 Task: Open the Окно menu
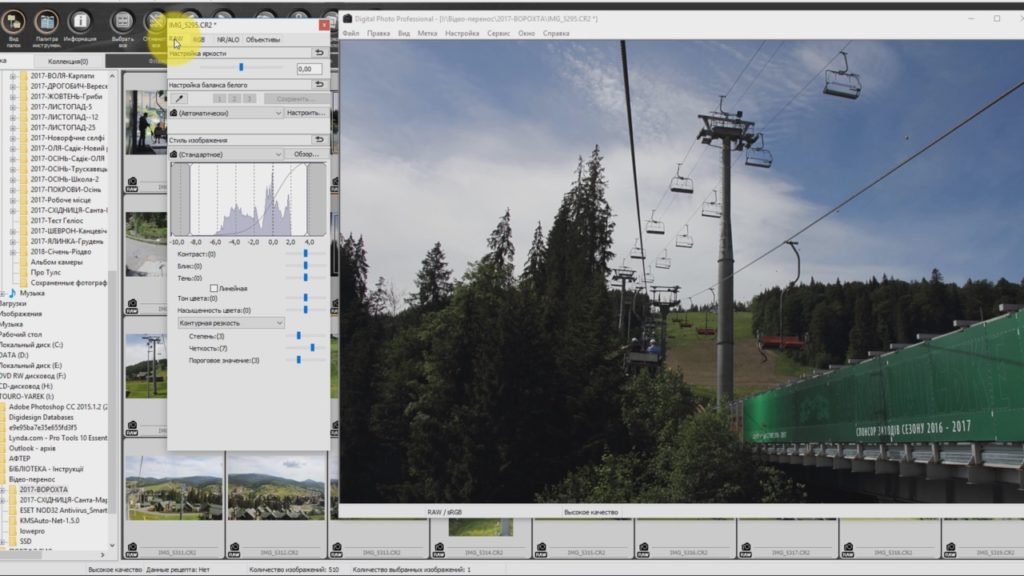tap(526, 33)
